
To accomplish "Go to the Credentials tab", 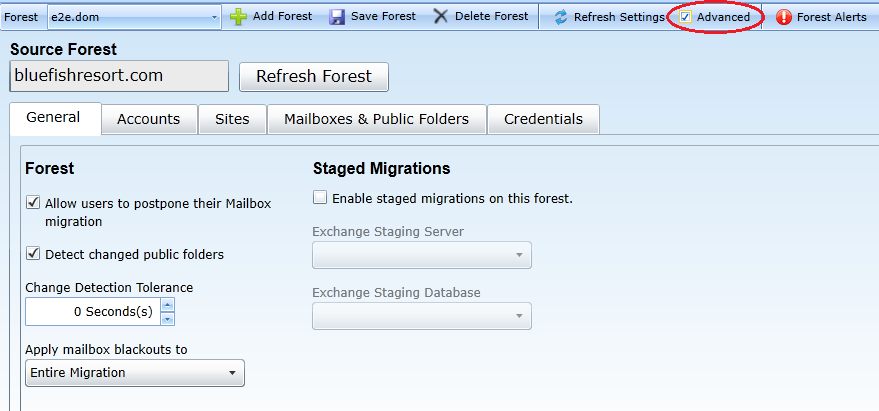I will (x=543, y=119).
